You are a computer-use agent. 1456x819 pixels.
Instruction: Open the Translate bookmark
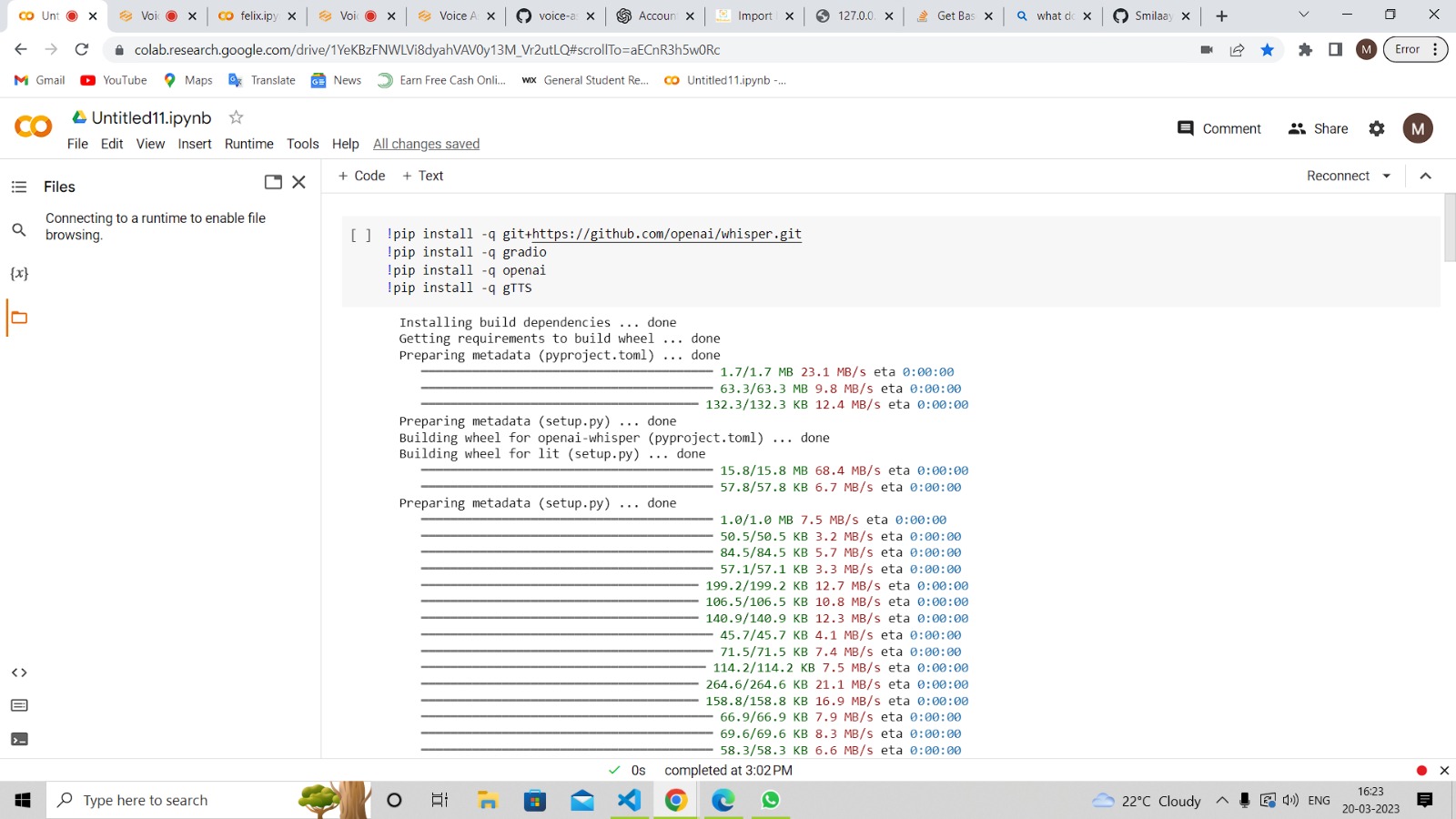[262, 80]
